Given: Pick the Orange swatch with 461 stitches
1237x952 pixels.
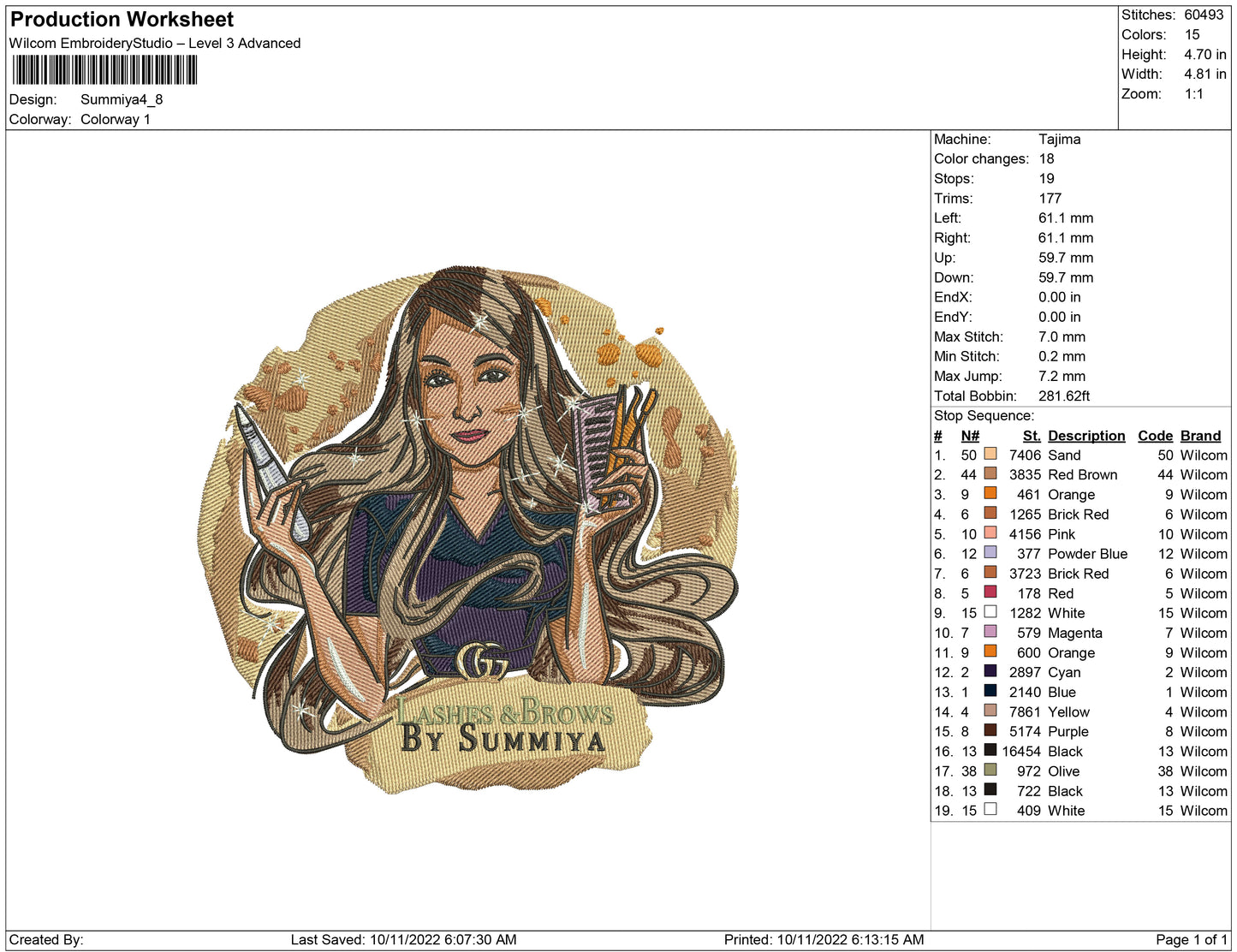Looking at the screenshot, I should point(990,493).
